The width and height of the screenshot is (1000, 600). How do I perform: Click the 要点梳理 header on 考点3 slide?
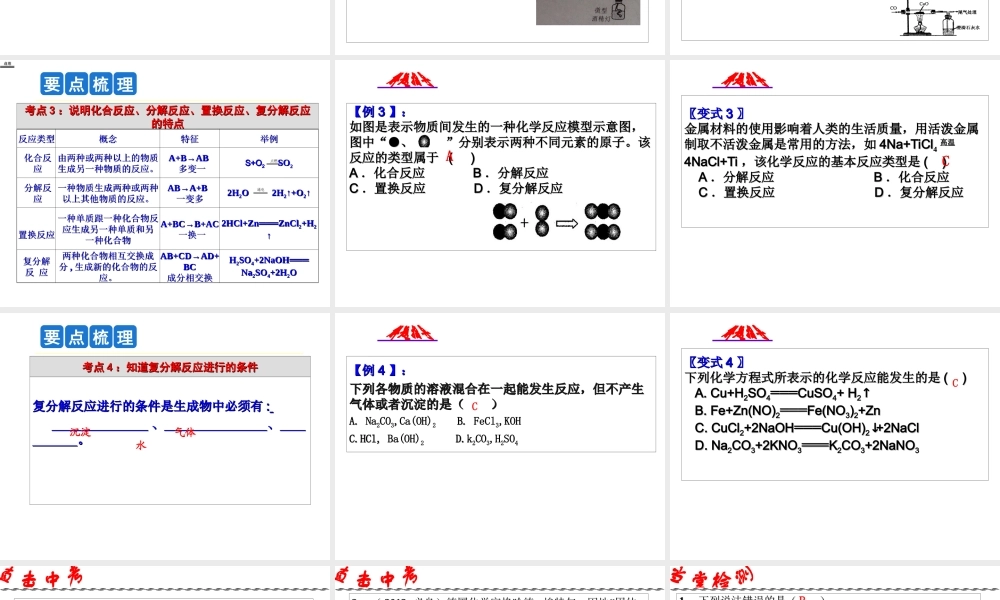pyautogui.click(x=88, y=84)
